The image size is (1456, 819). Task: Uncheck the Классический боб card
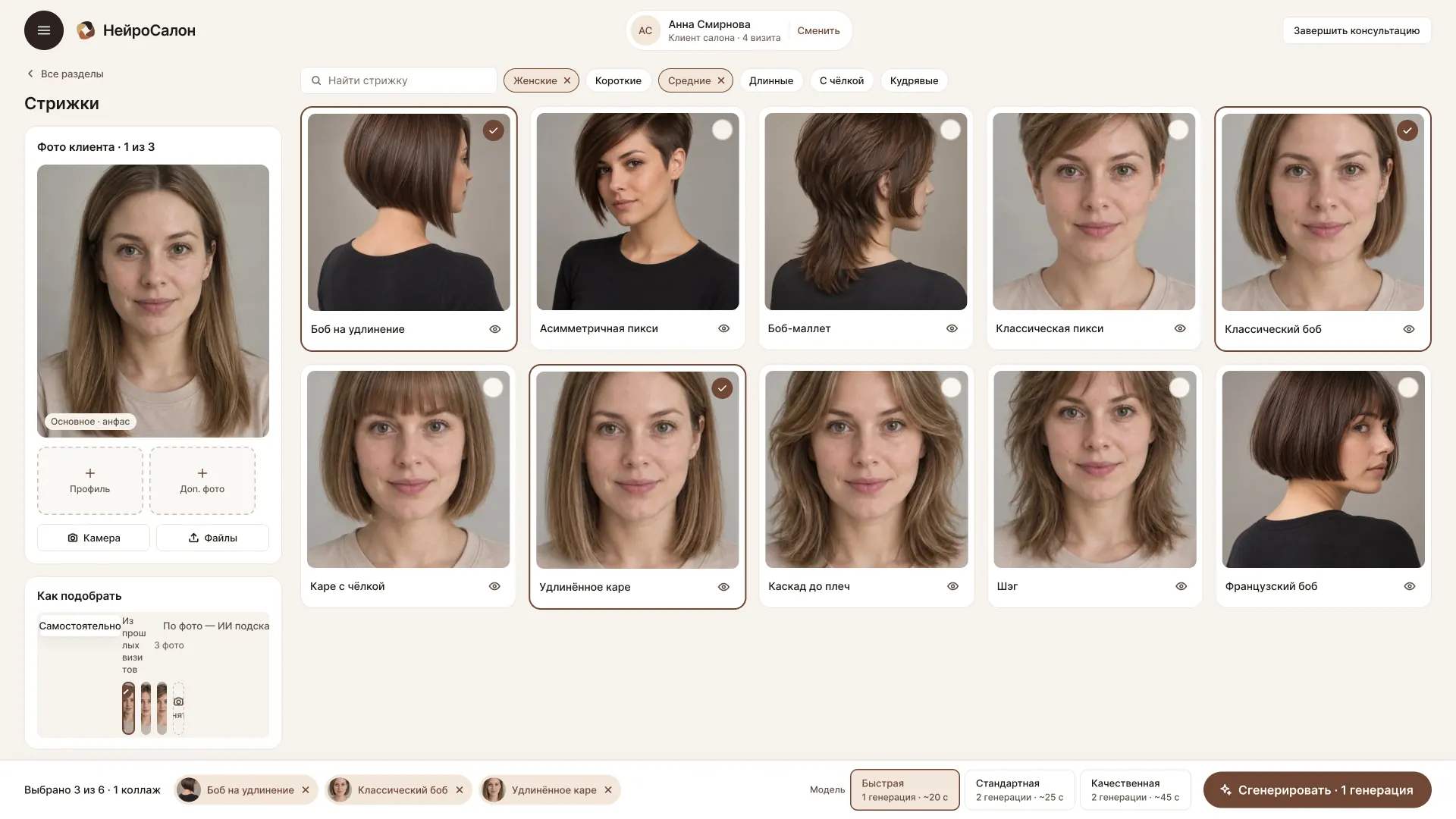tap(1407, 130)
